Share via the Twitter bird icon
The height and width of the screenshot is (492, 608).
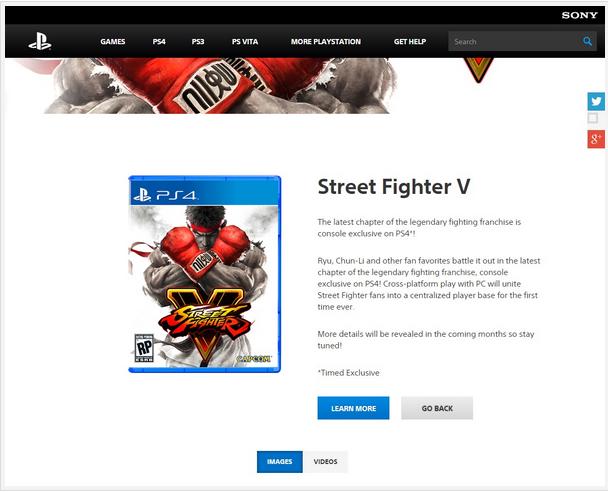pos(596,102)
